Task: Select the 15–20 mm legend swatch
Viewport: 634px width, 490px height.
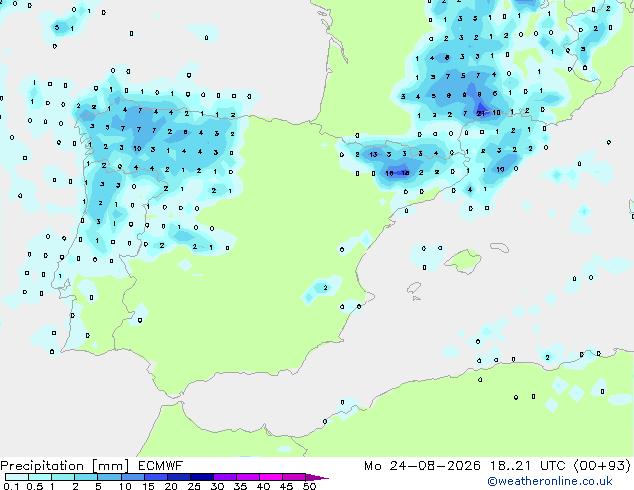Action: click(155, 477)
